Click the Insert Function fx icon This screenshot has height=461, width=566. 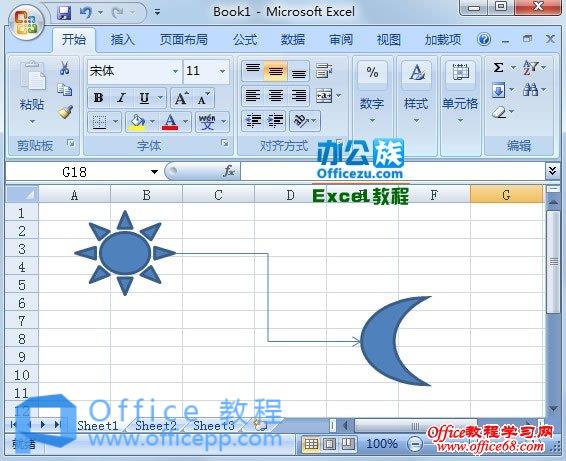[x=229, y=171]
